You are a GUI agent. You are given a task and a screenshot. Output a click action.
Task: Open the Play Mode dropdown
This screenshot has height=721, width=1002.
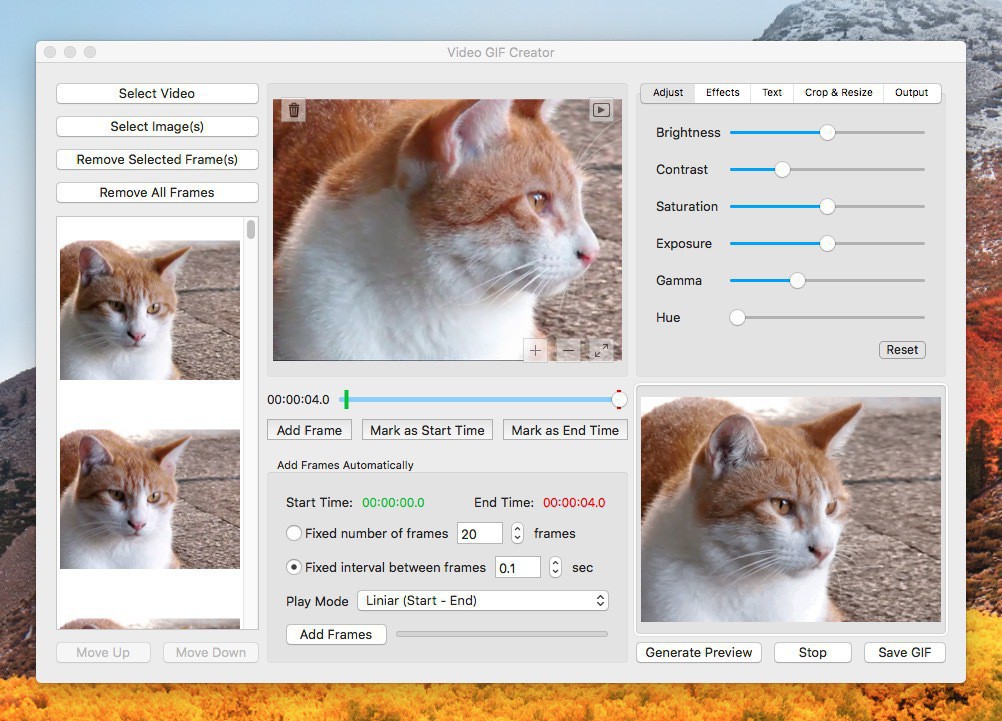[482, 601]
